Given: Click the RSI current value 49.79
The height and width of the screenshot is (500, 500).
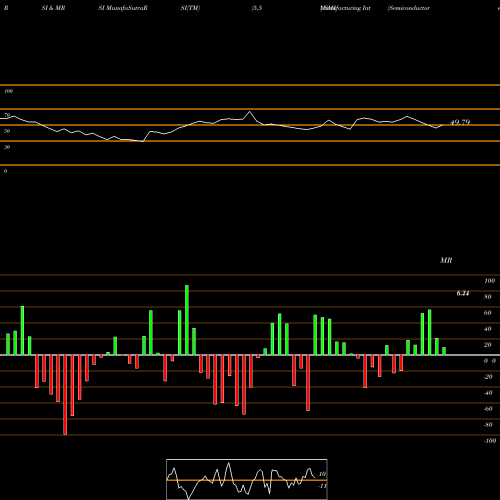Looking at the screenshot, I should tap(460, 122).
